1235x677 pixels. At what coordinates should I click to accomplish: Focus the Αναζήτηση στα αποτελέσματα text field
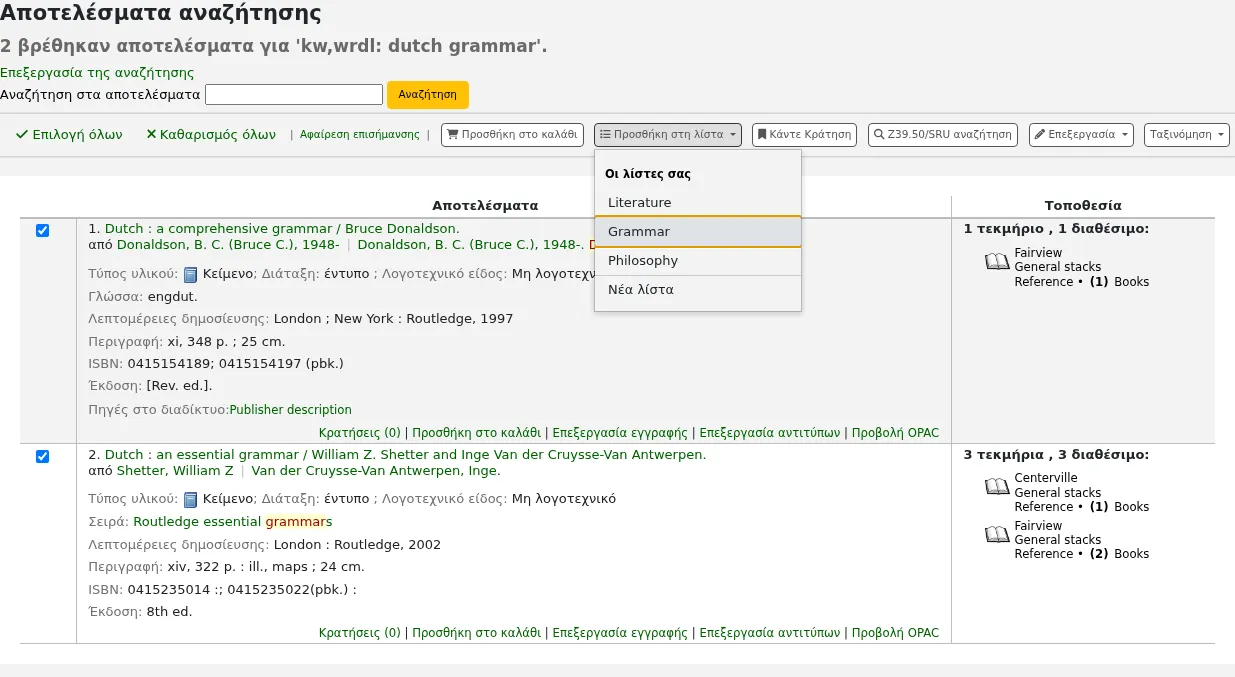click(x=294, y=94)
